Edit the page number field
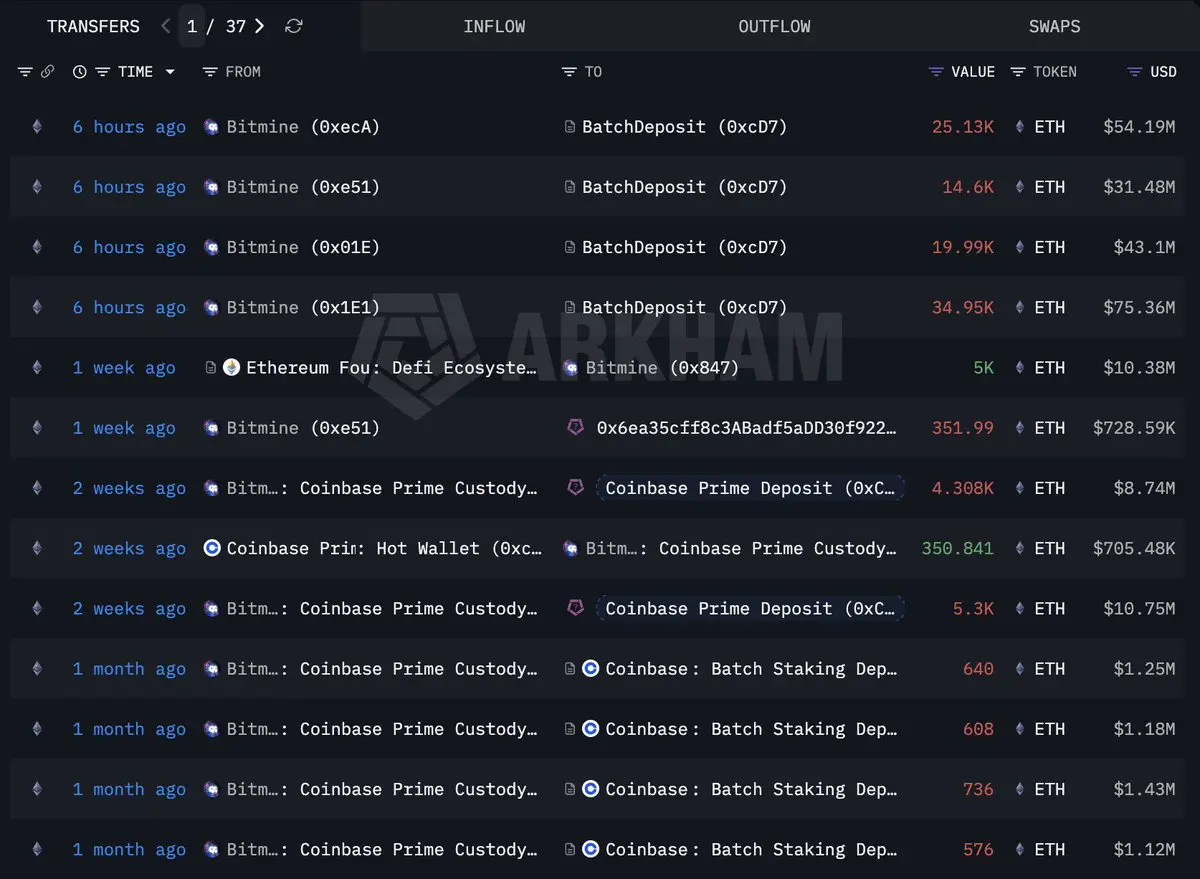This screenshot has width=1200, height=879. [192, 26]
